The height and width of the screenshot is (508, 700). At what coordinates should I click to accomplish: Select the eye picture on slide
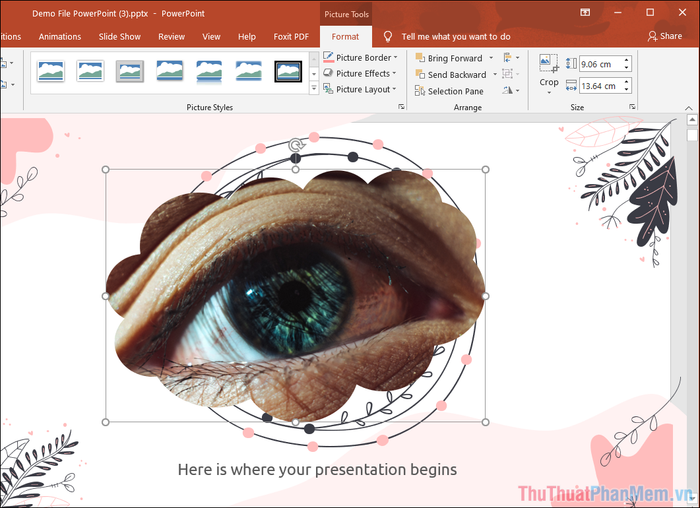[296, 296]
